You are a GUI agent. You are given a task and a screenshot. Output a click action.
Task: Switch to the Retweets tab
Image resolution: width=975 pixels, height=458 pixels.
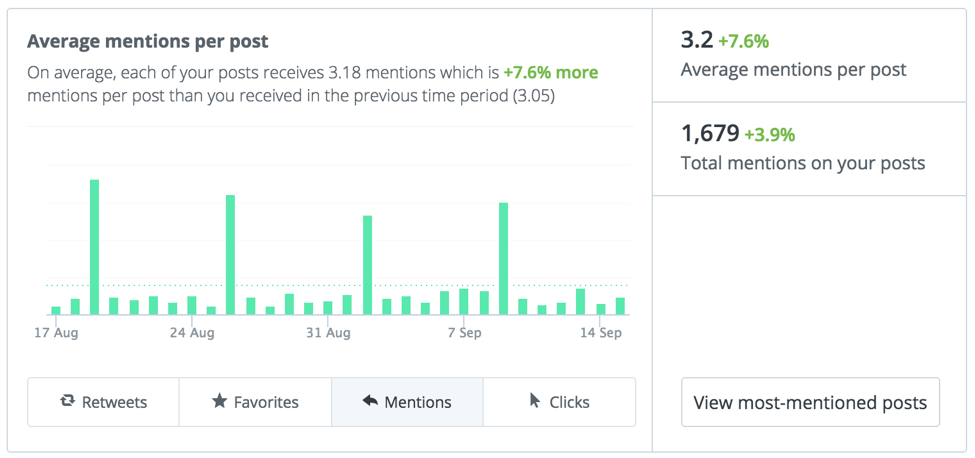[x=103, y=402]
